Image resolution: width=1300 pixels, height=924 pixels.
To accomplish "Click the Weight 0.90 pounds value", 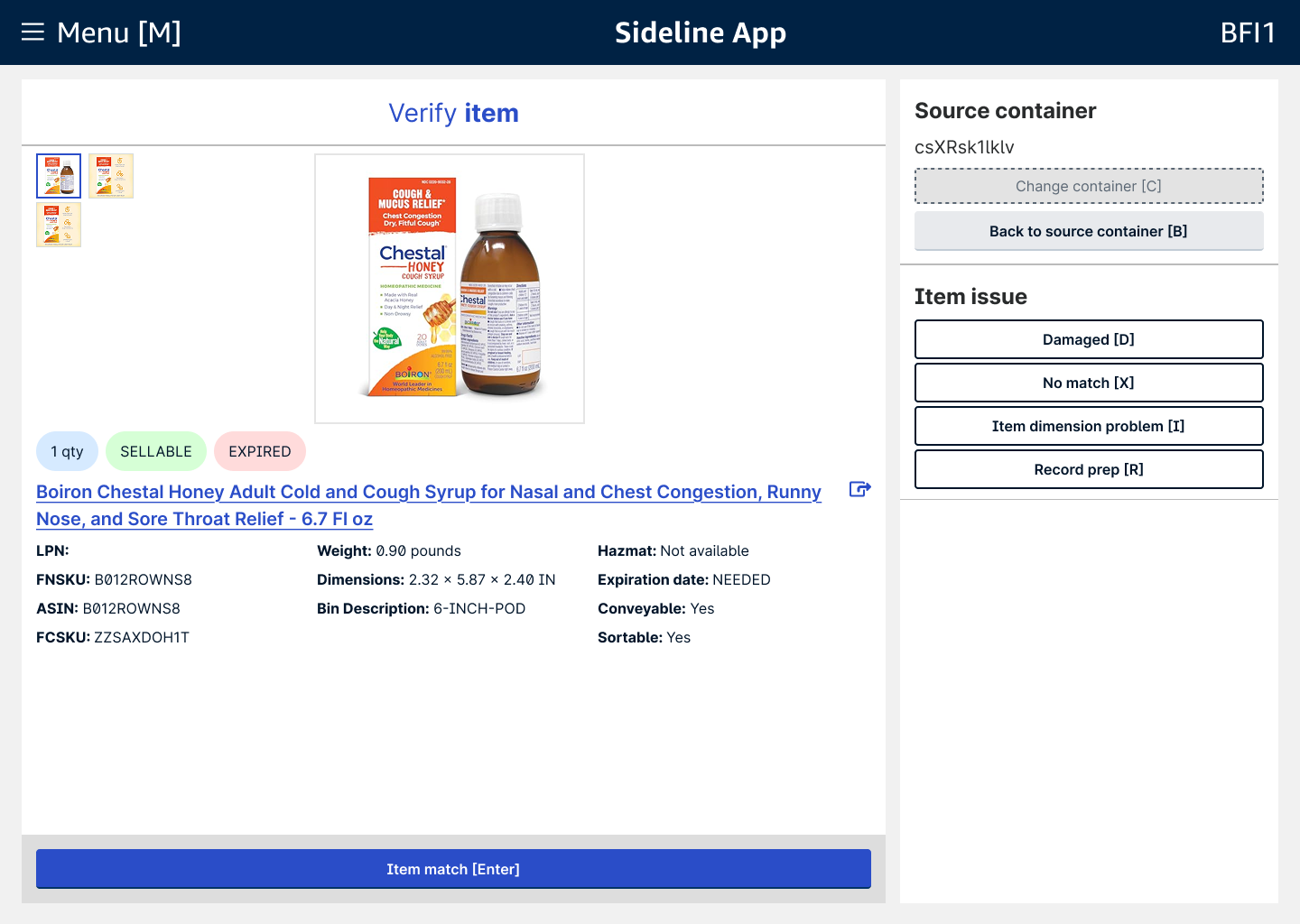I will 418,550.
